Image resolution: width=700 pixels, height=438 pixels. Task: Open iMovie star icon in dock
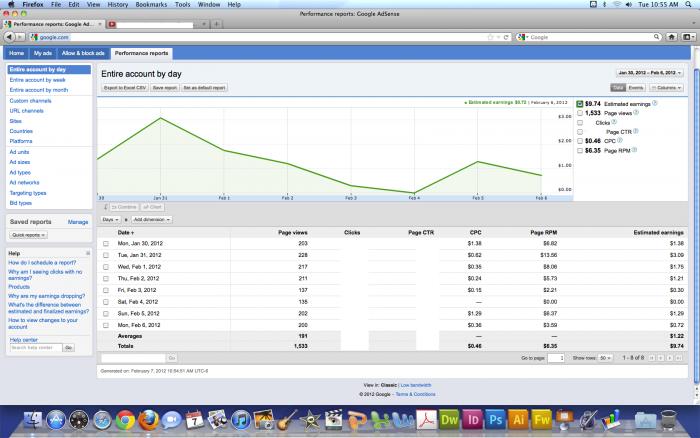coord(310,420)
